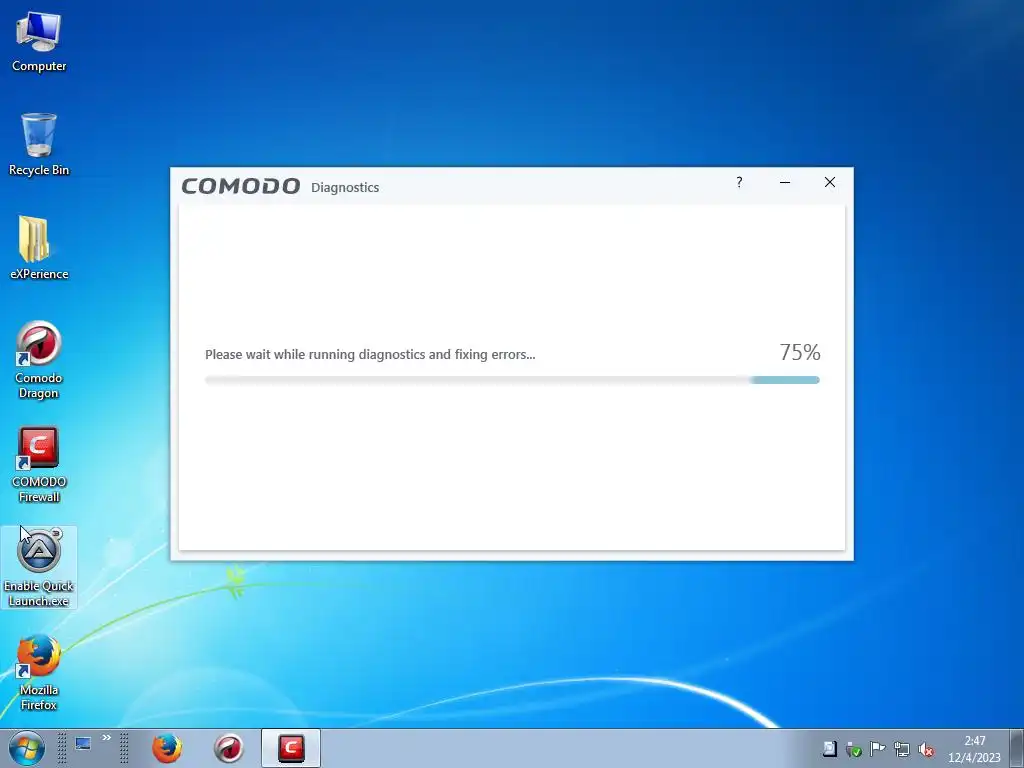Minimize the COMODO Diagnostics window
Viewport: 1024px width, 768px height.
coord(785,182)
